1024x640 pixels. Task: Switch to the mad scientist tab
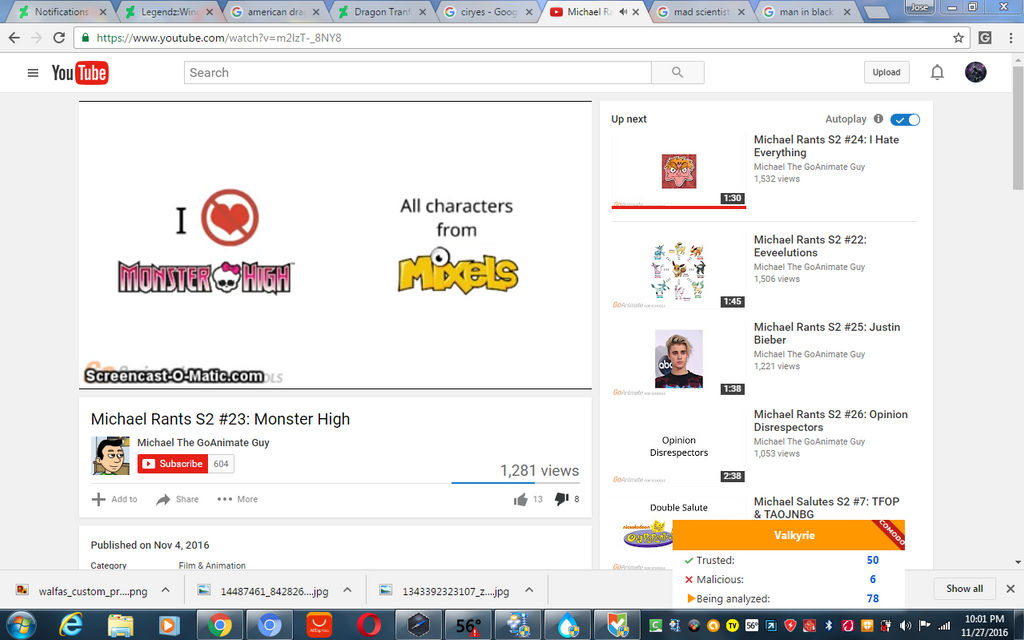pos(701,12)
